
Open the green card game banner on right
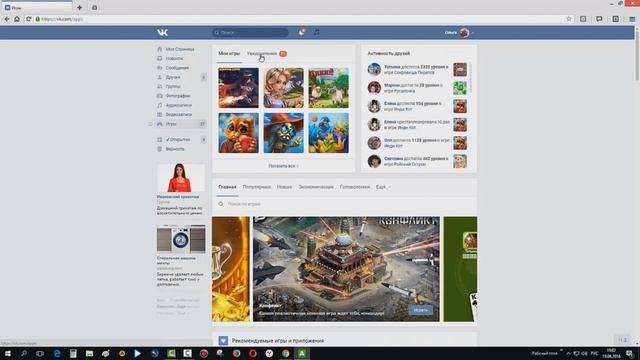click(x=460, y=269)
